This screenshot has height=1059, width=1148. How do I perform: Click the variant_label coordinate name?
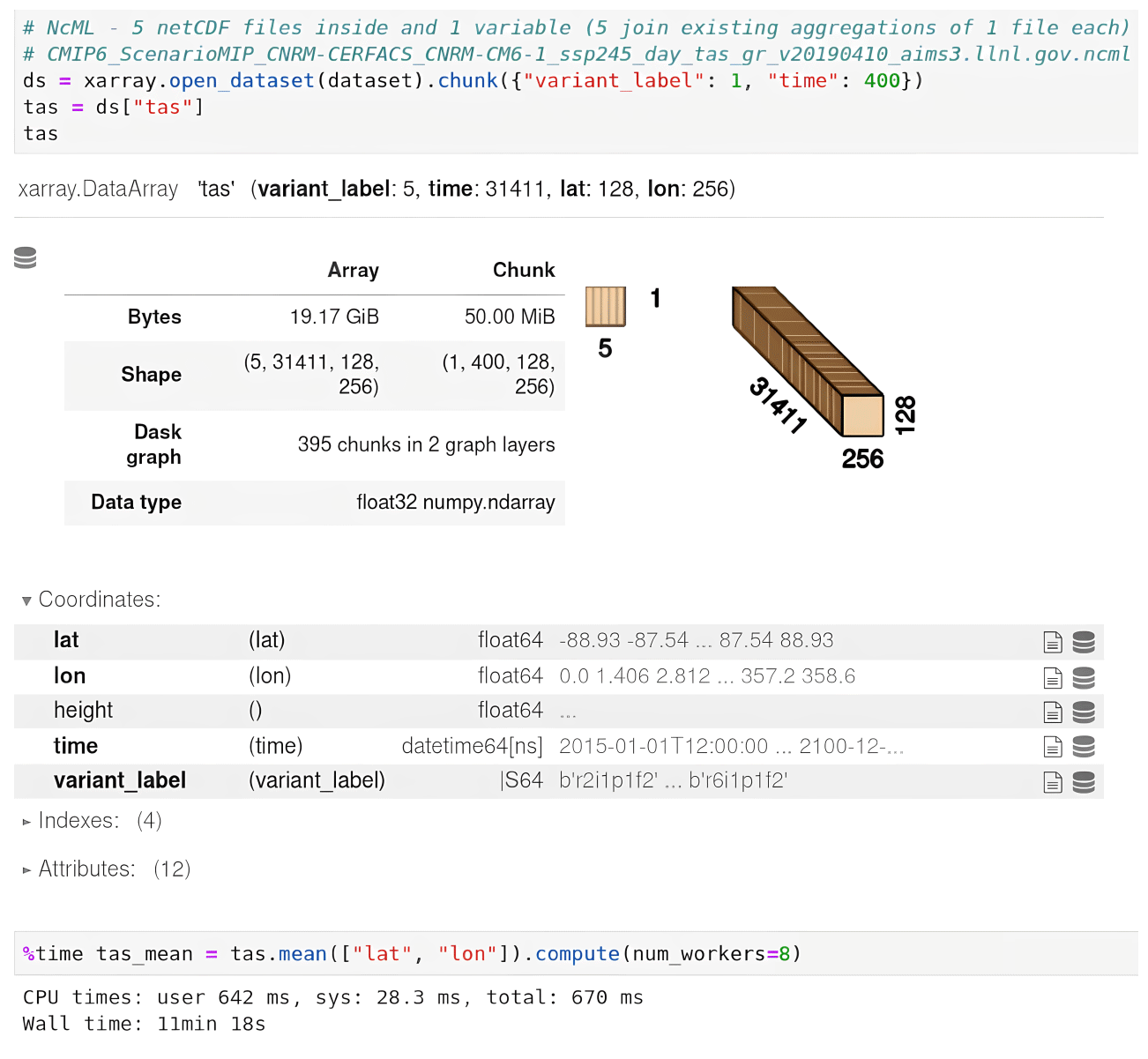pos(120,781)
